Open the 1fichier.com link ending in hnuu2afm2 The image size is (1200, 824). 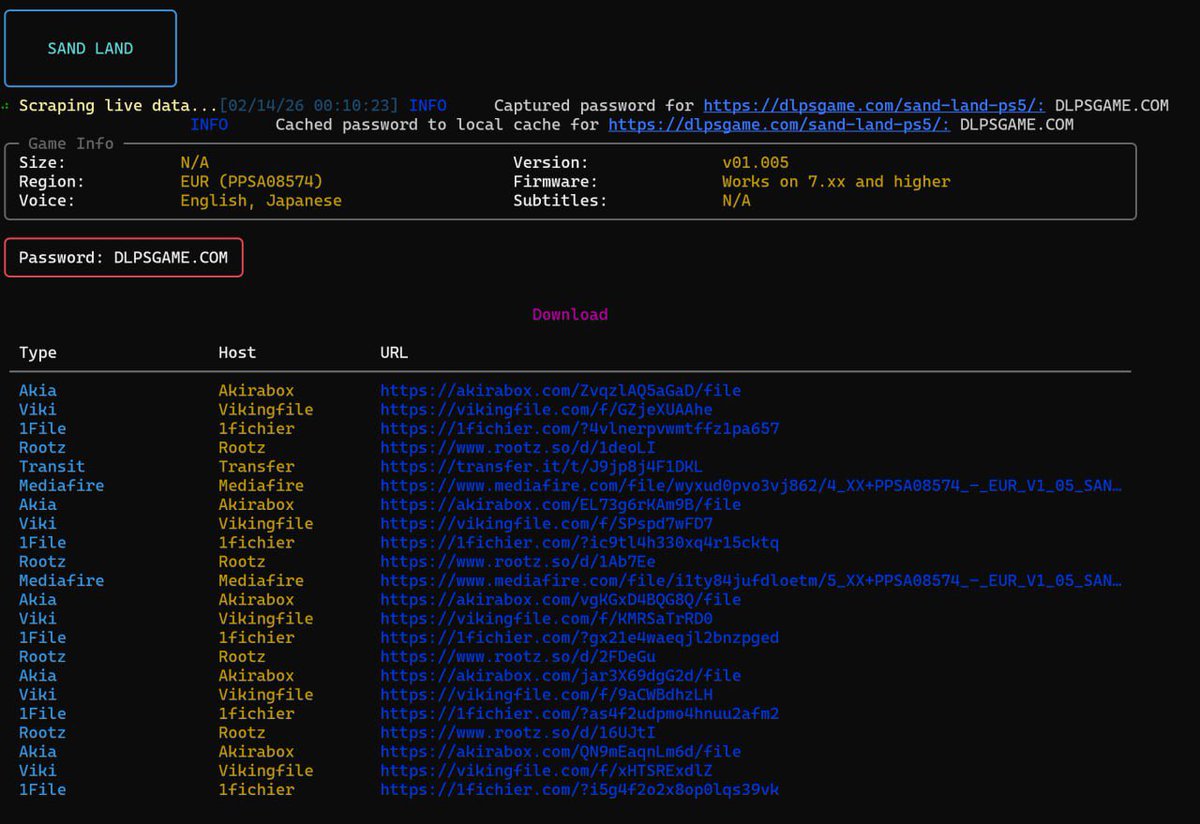pos(580,713)
